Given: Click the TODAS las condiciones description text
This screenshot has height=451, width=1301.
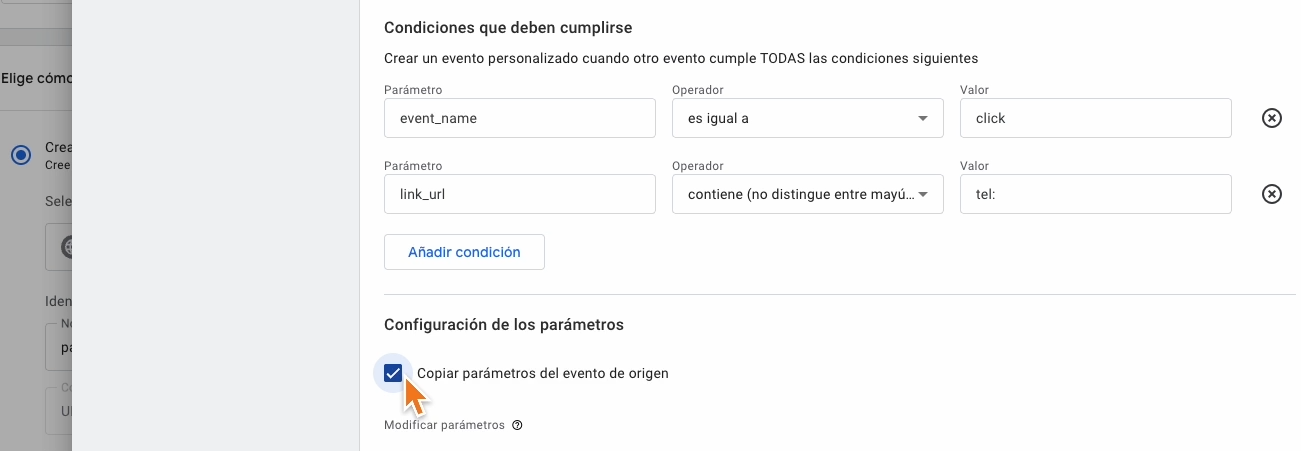Looking at the screenshot, I should pos(681,59).
